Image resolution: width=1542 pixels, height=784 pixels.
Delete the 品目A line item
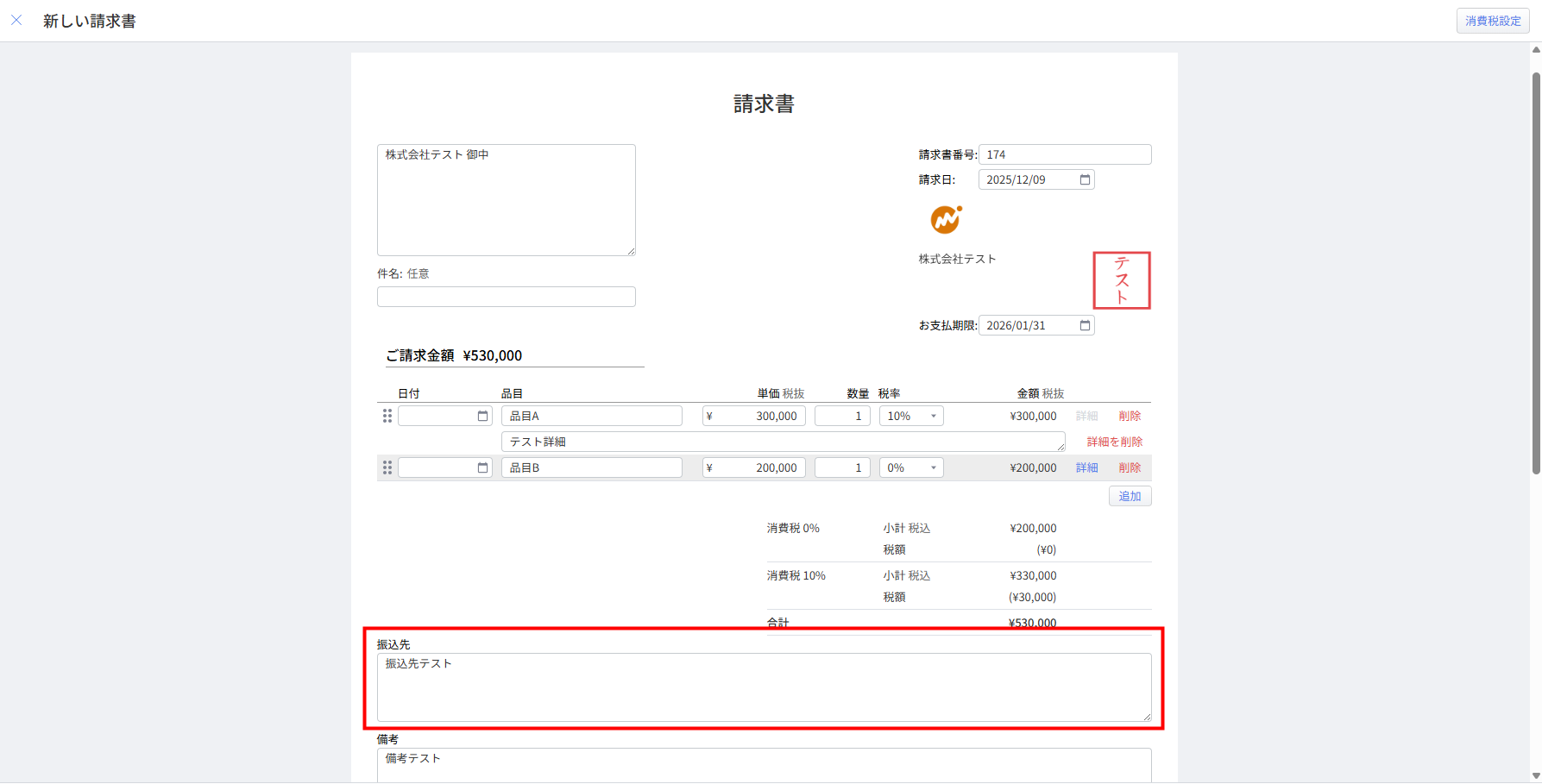[1130, 416]
